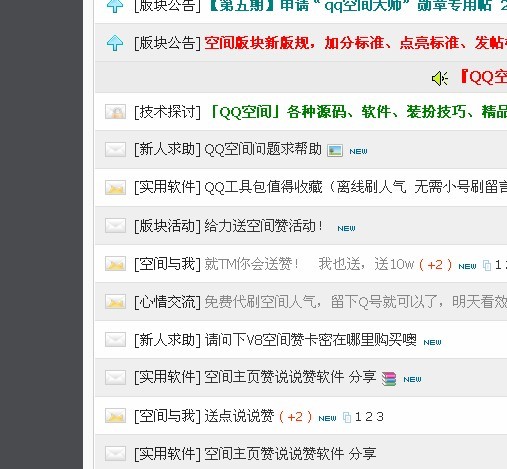
Task: Click the locked envelope icon for [技术探讨] thread
Action: pos(115,112)
